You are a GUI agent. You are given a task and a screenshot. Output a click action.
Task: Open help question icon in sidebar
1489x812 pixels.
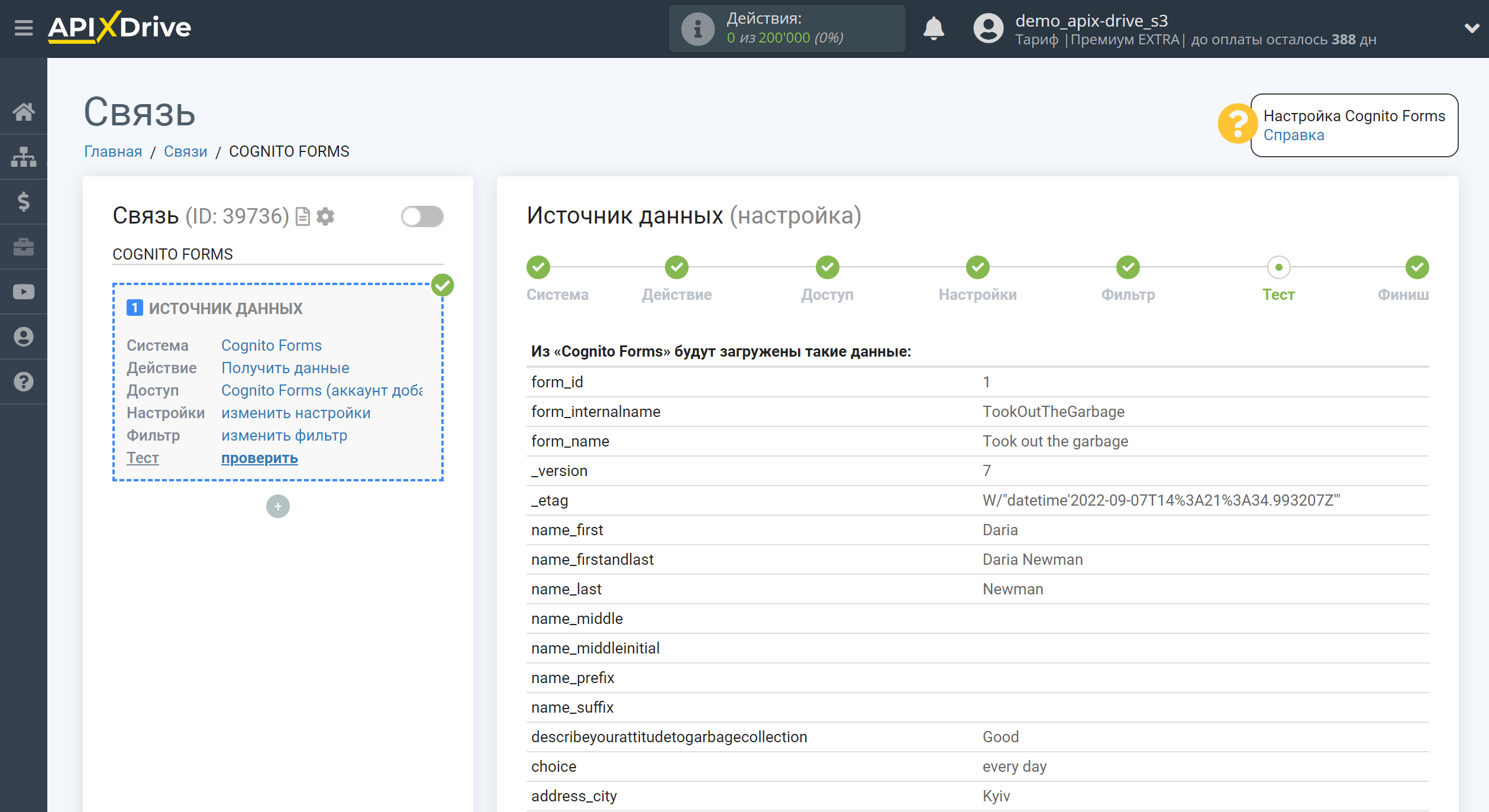pyautogui.click(x=24, y=381)
